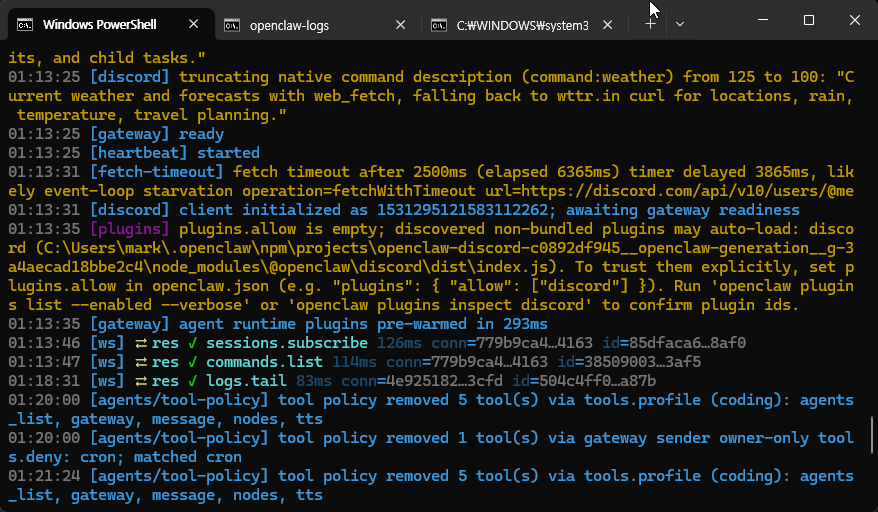
Task: Click the [plugins] tag in purple
Action: pyautogui.click(x=129, y=229)
